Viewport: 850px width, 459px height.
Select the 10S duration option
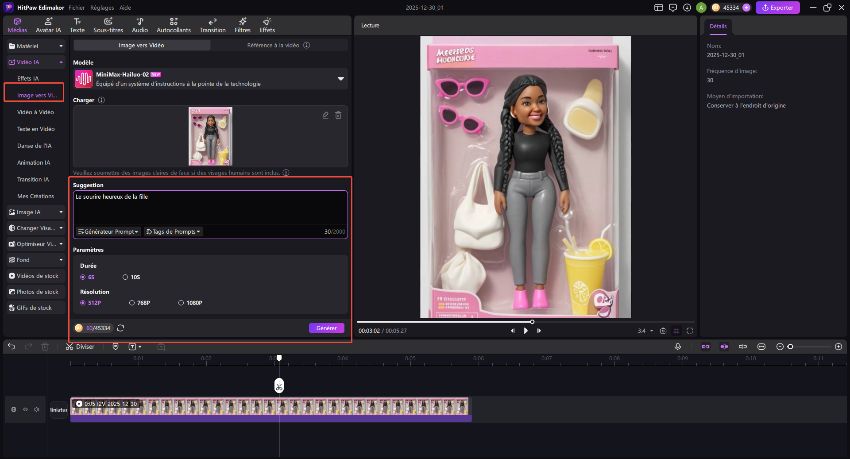point(129,277)
